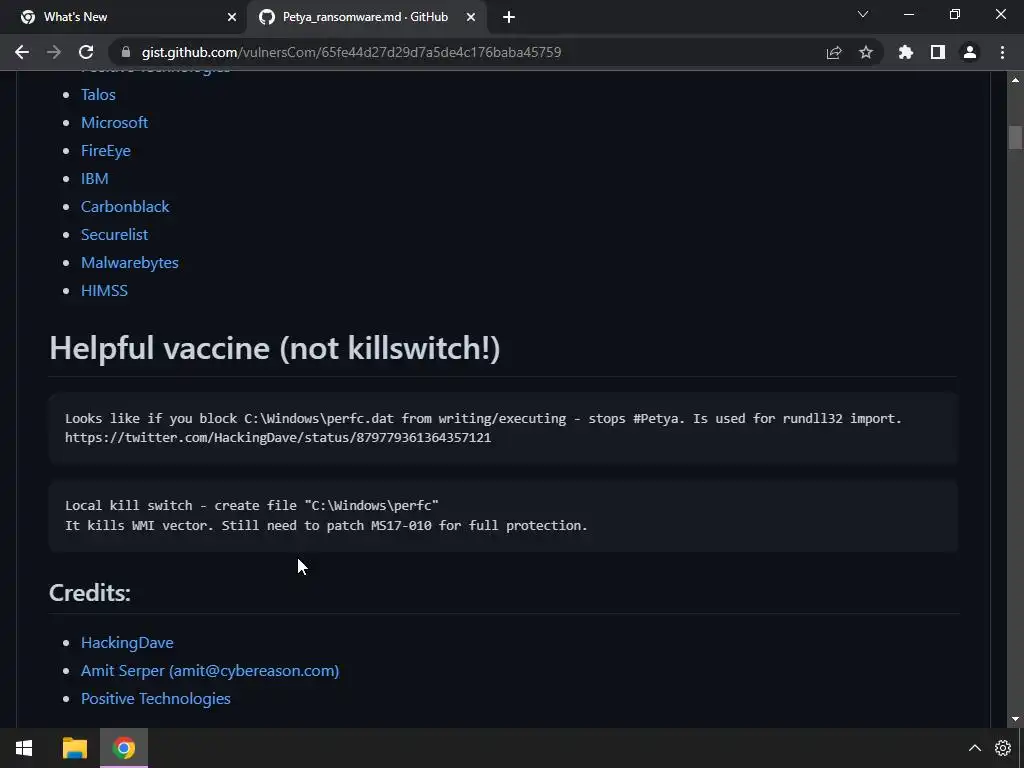The width and height of the screenshot is (1024, 768).
Task: Click the HackingDave twitter URL text
Action: [x=278, y=438]
